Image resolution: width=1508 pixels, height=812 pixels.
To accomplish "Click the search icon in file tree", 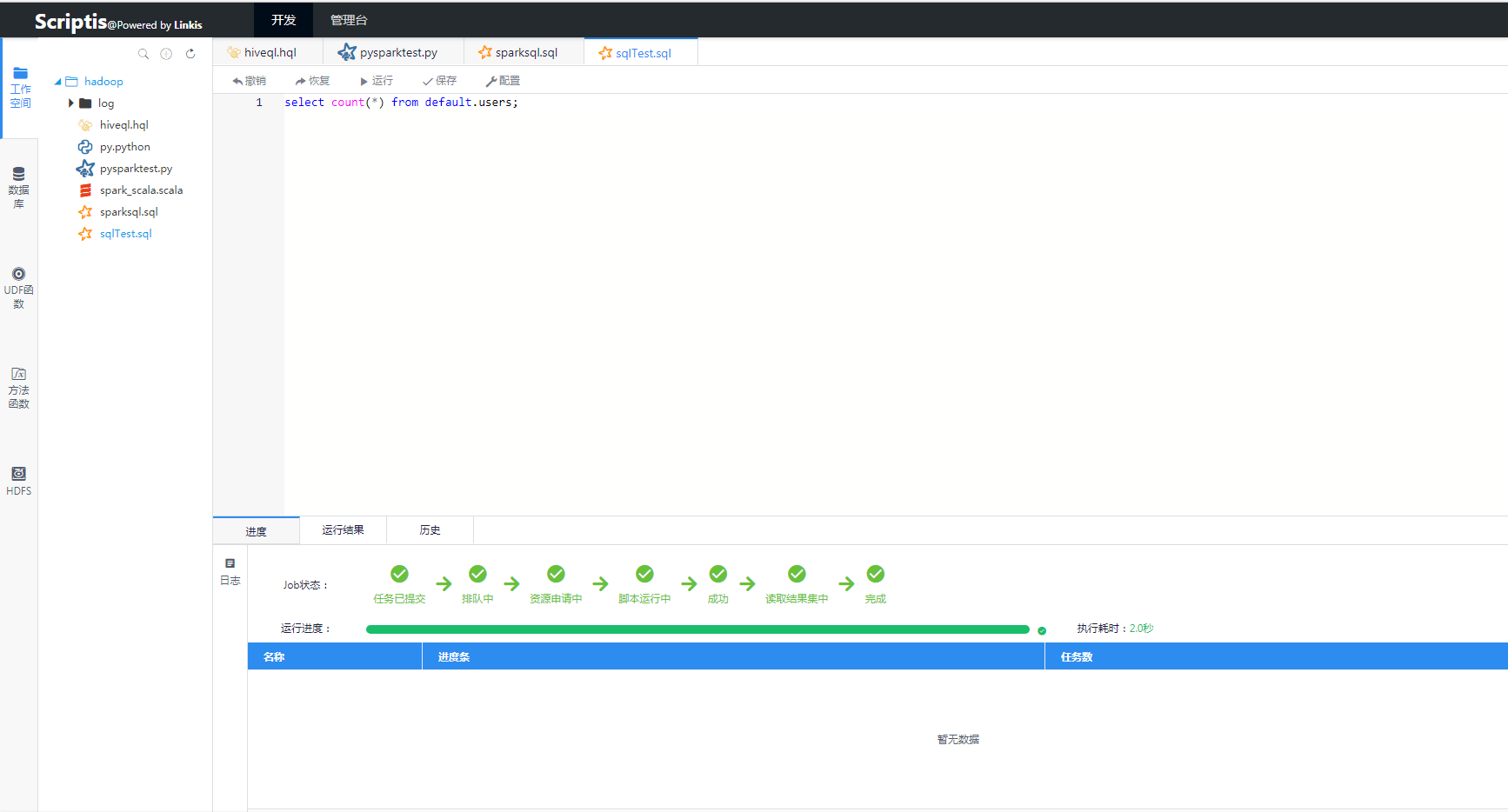I will pos(143,54).
